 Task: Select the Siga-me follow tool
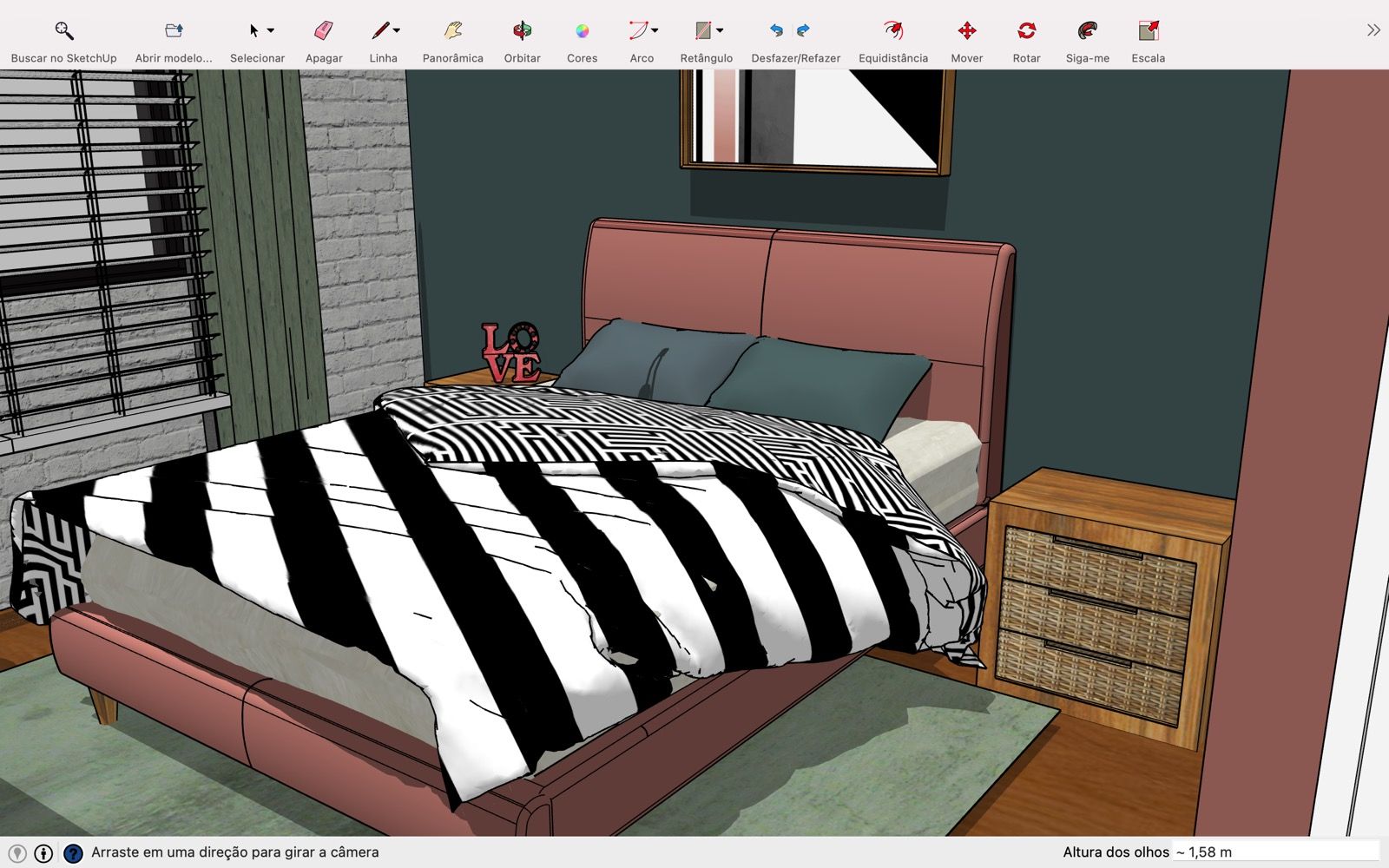coord(1087,31)
